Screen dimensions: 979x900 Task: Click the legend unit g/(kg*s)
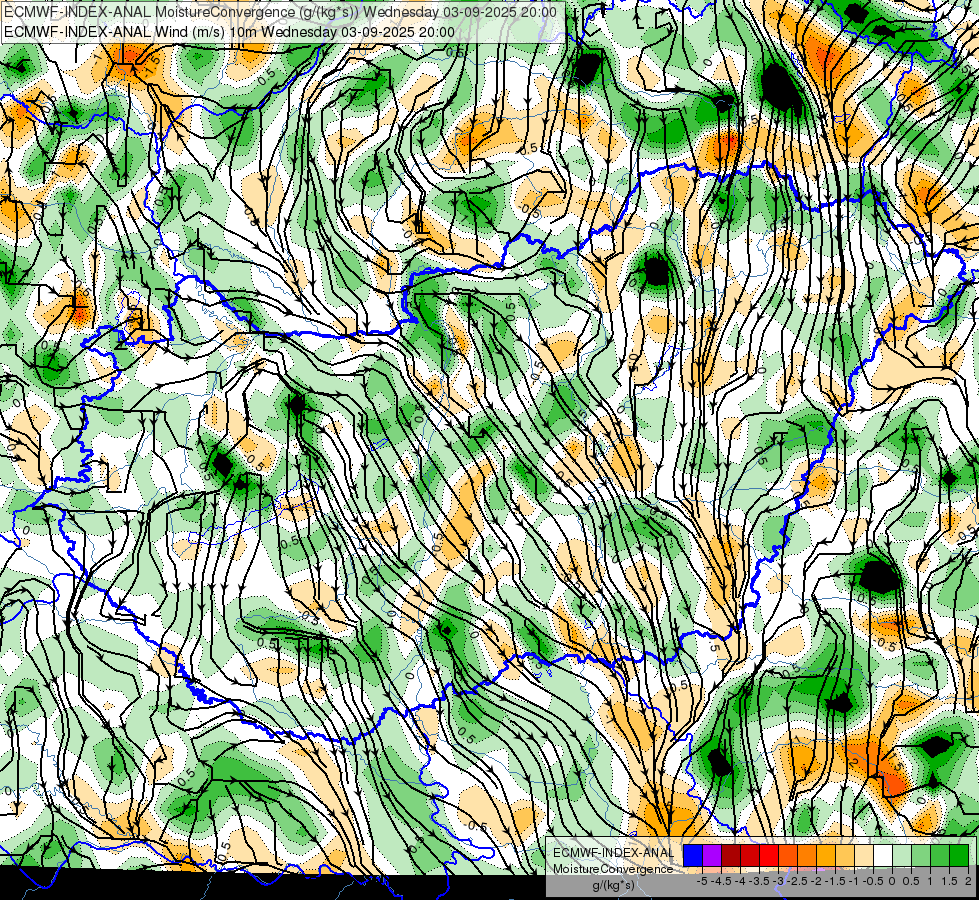click(614, 885)
